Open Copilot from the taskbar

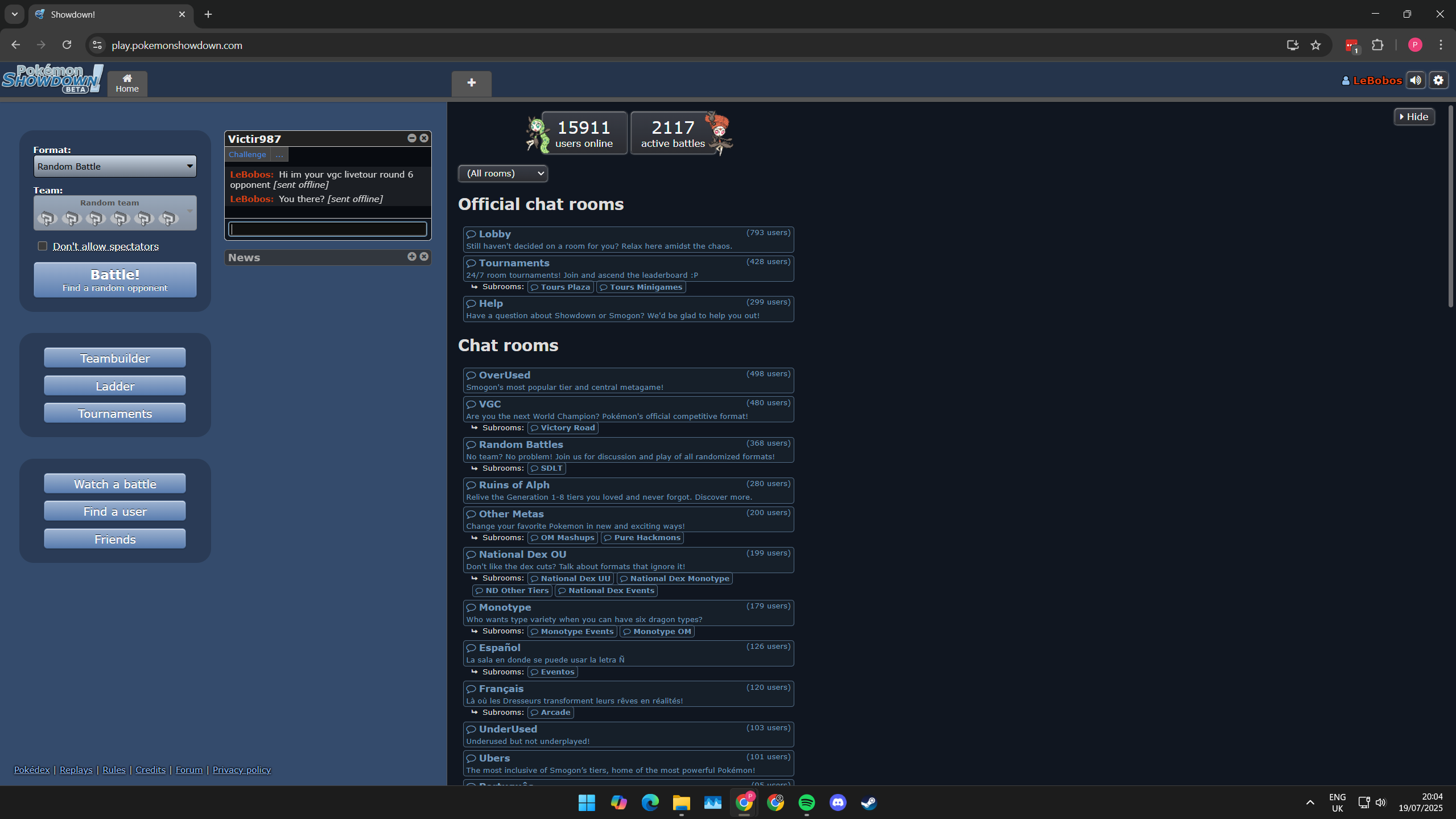(x=618, y=802)
